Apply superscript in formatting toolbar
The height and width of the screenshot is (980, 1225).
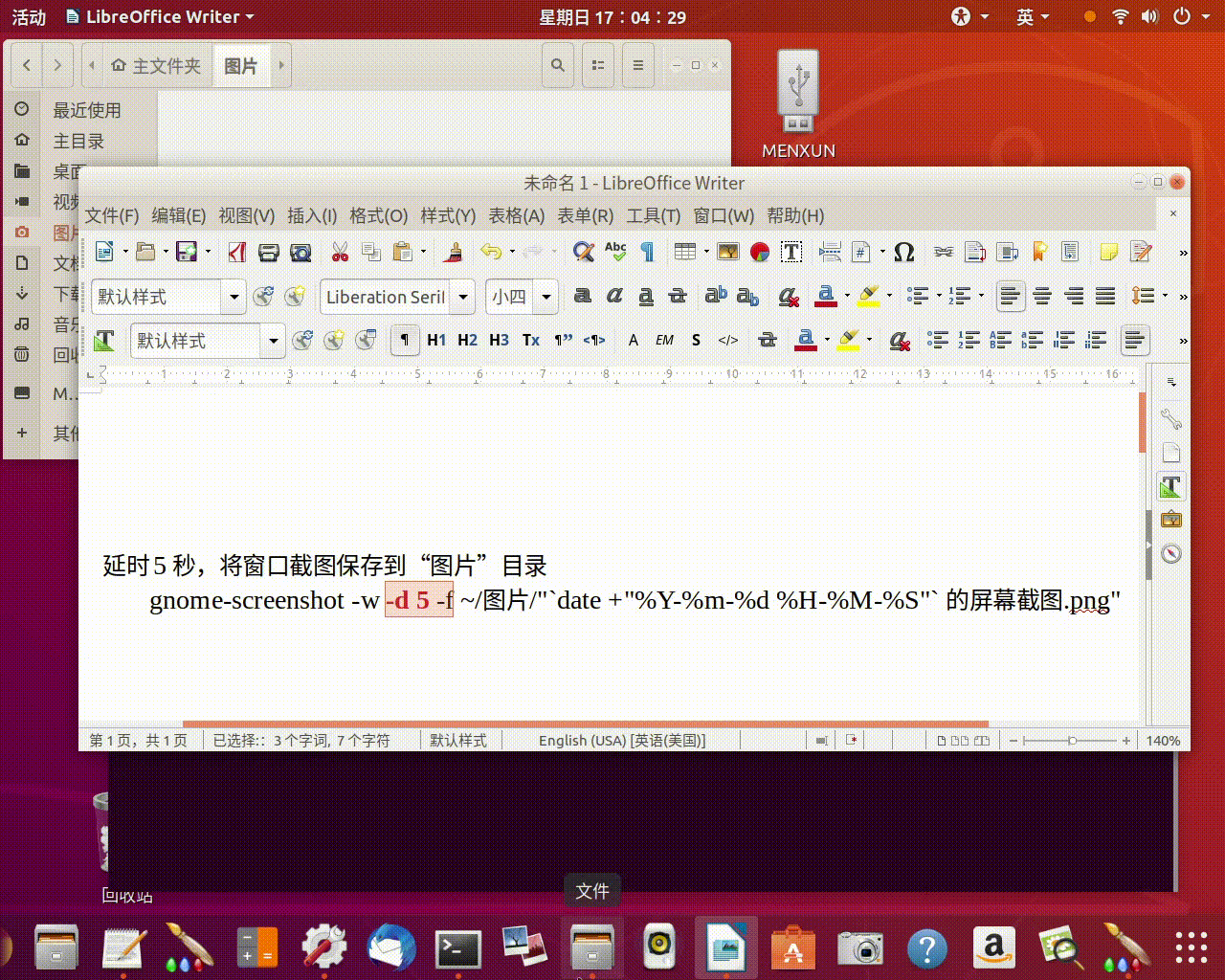point(716,297)
